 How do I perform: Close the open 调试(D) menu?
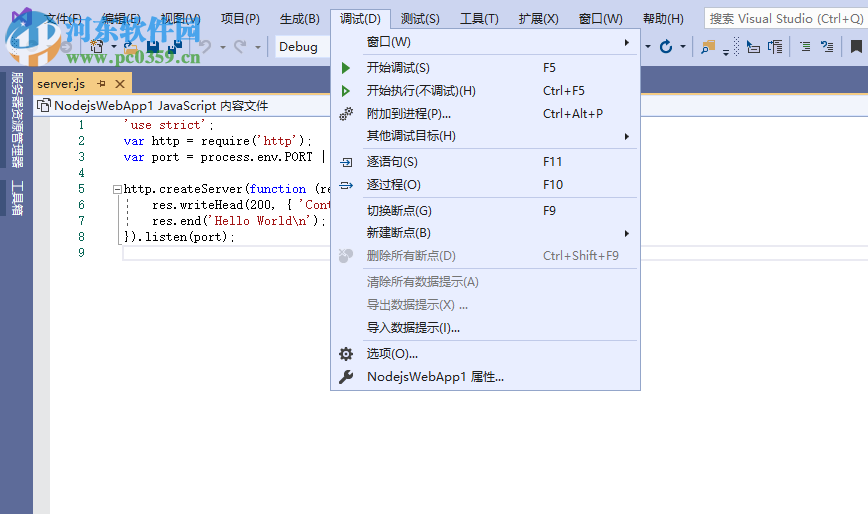[x=360, y=19]
